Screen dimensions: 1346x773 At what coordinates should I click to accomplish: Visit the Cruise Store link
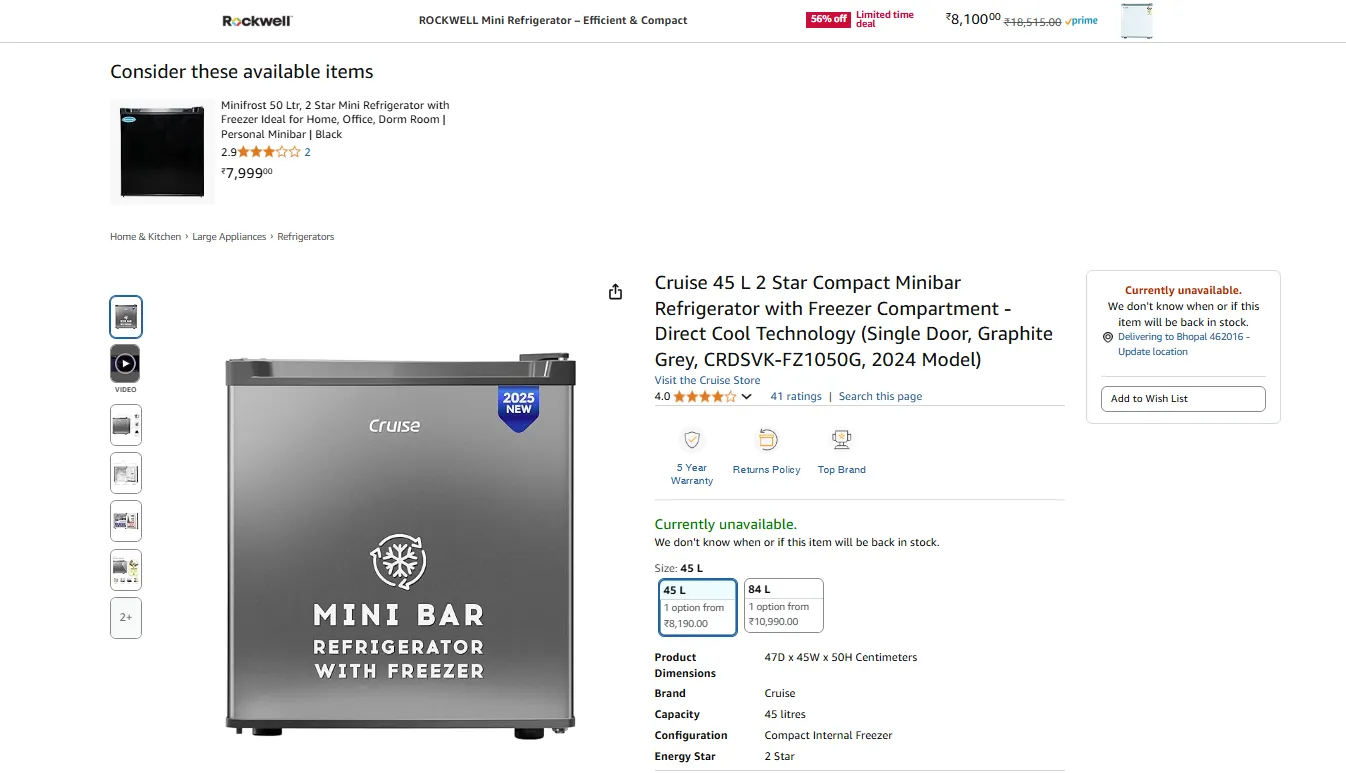click(707, 380)
